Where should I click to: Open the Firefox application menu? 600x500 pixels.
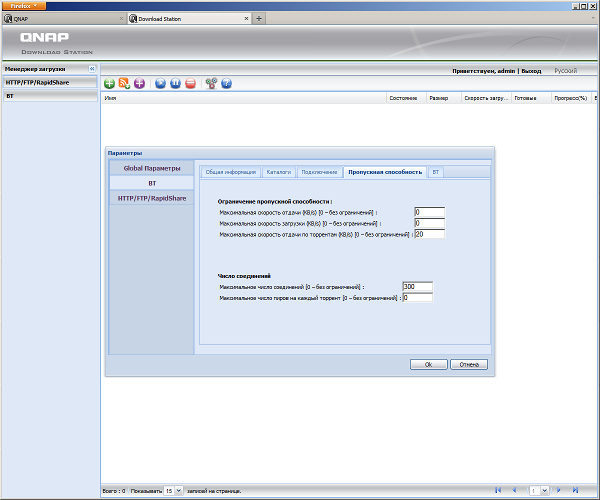[24, 6]
